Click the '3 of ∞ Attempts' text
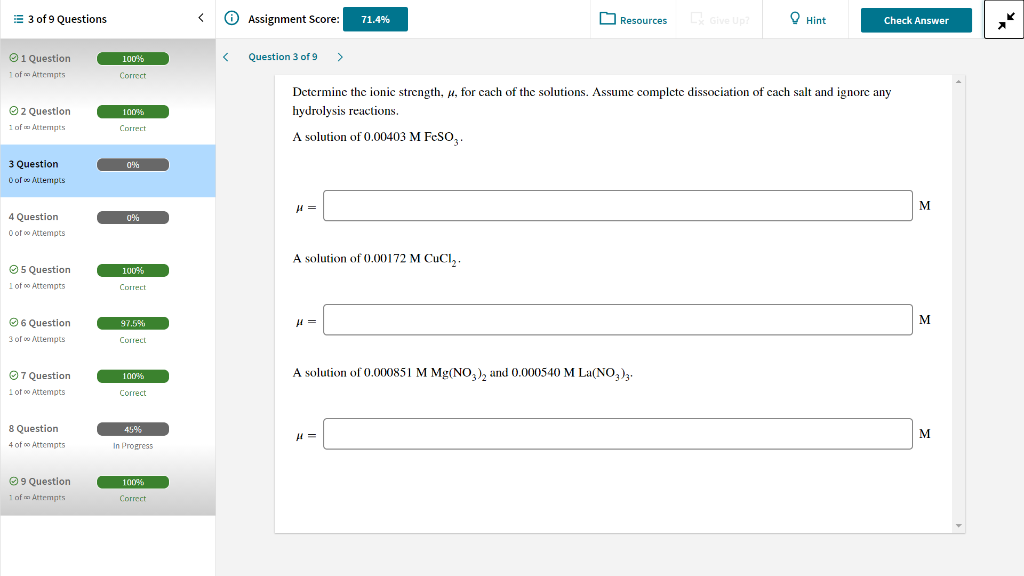 37,339
